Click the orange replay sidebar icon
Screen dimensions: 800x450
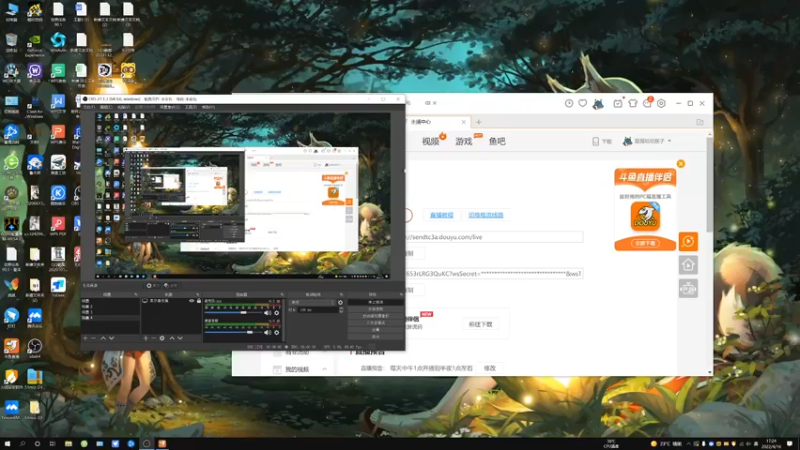688,241
